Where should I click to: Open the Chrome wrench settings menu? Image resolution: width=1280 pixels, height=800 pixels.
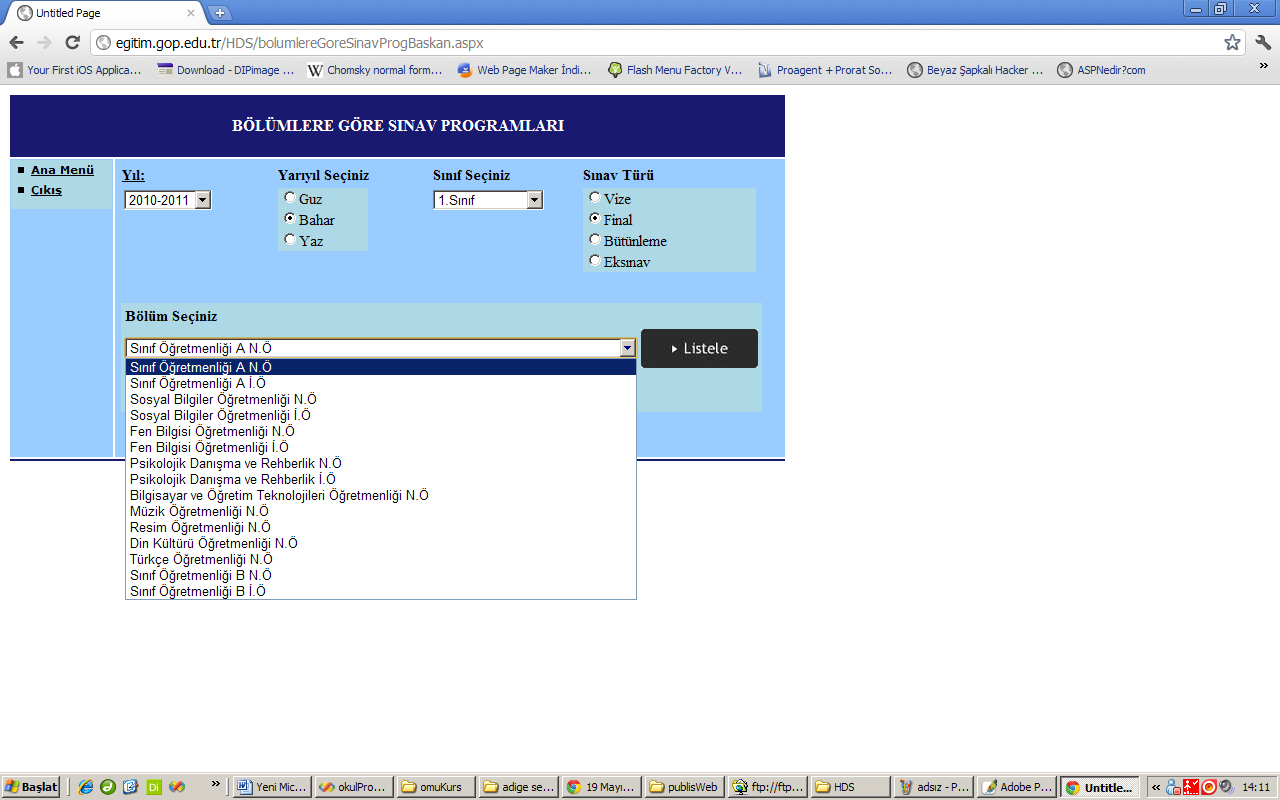(x=1262, y=42)
